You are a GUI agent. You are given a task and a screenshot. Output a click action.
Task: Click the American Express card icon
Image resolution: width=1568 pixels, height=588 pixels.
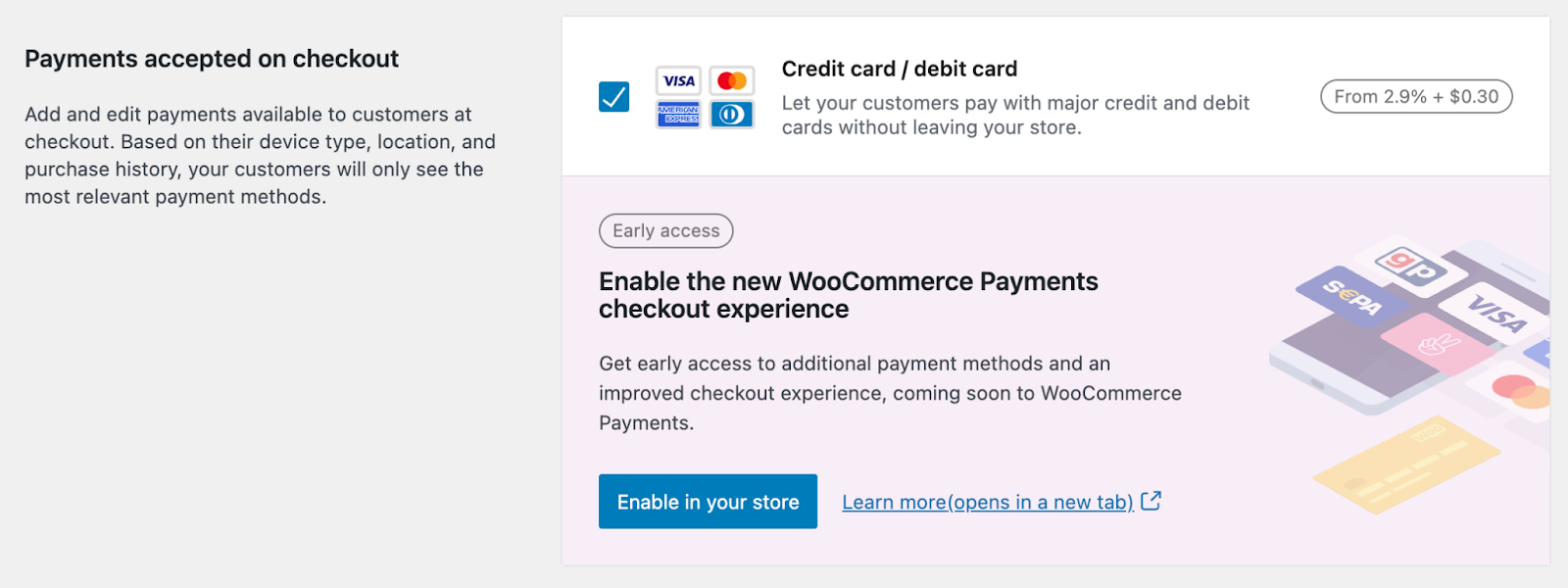(x=678, y=114)
